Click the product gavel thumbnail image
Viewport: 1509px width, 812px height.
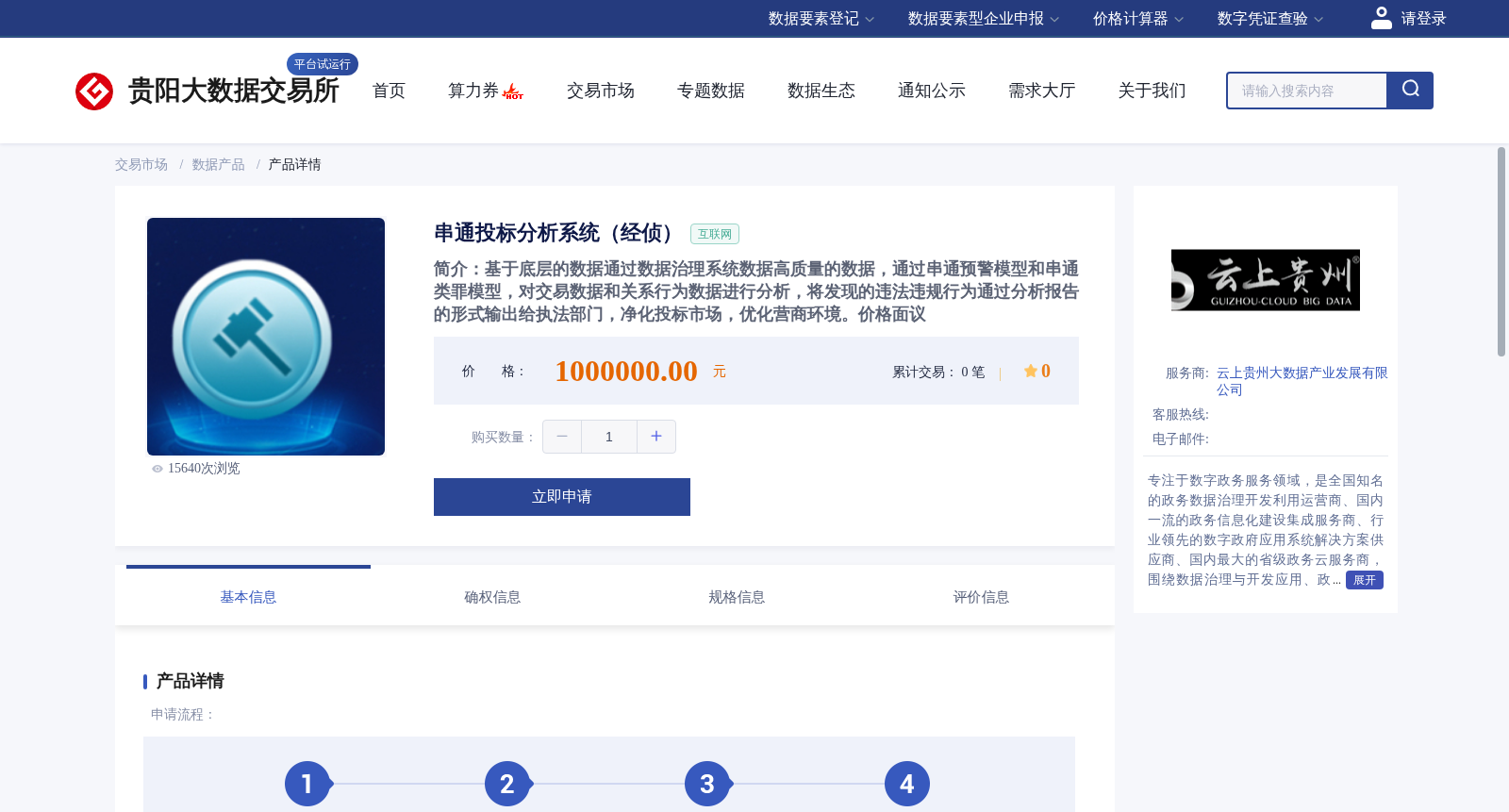[266, 337]
